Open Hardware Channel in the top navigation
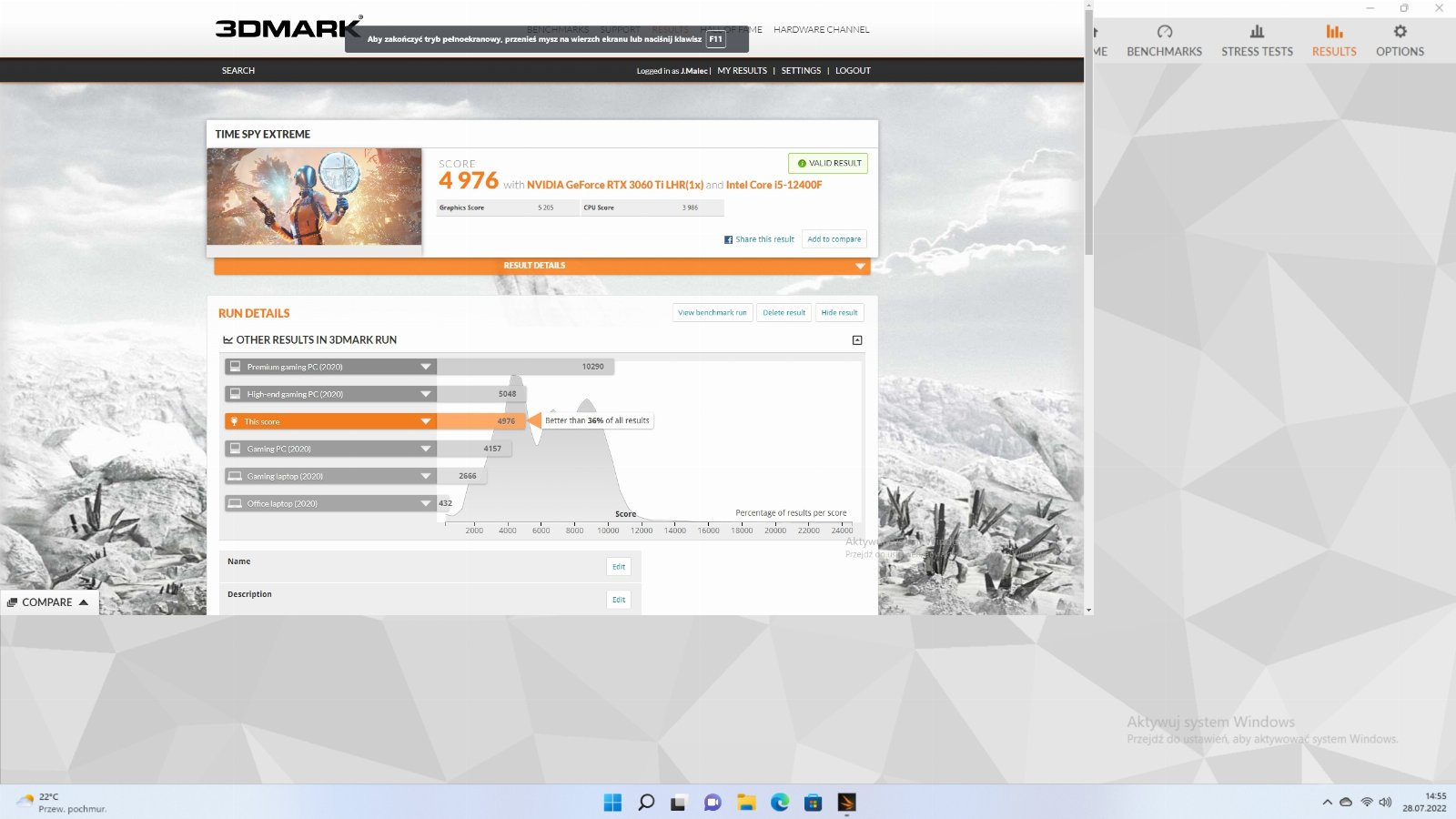Image resolution: width=1456 pixels, height=819 pixels. tap(821, 30)
